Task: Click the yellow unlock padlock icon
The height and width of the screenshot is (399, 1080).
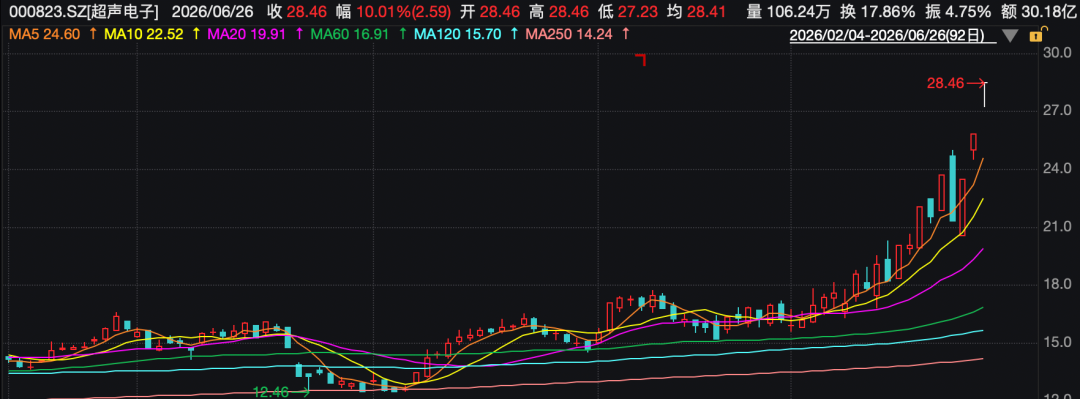Action: click(x=1035, y=36)
